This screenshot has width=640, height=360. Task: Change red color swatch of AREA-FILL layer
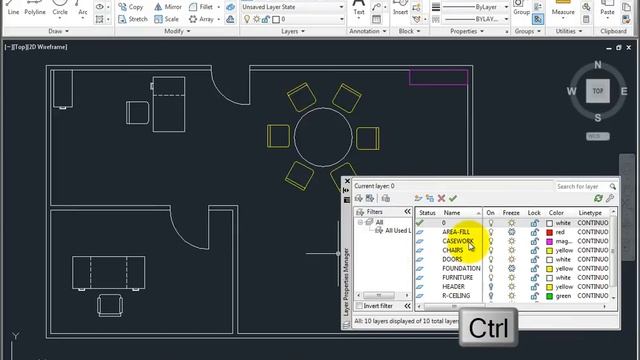[549, 232]
